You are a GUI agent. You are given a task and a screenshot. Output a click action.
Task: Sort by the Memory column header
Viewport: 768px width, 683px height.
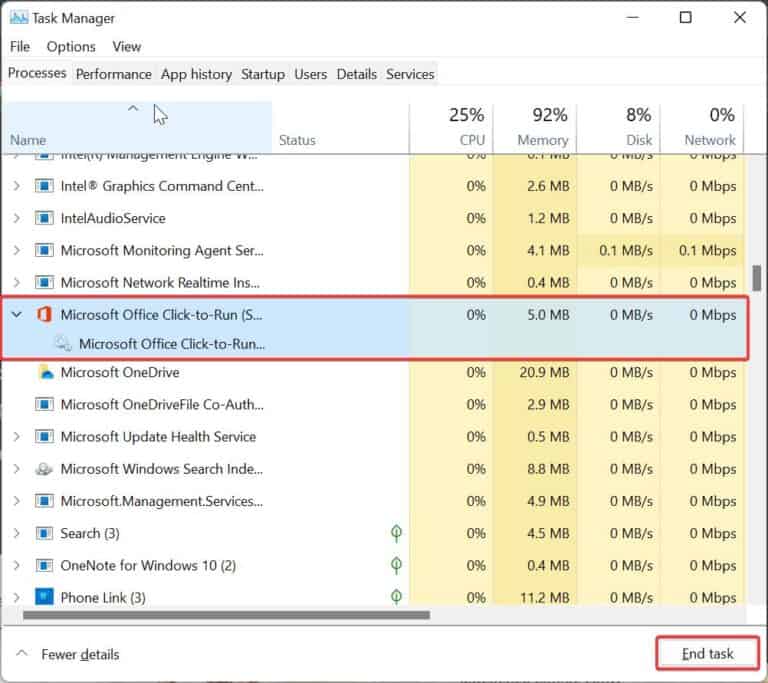pyautogui.click(x=535, y=126)
